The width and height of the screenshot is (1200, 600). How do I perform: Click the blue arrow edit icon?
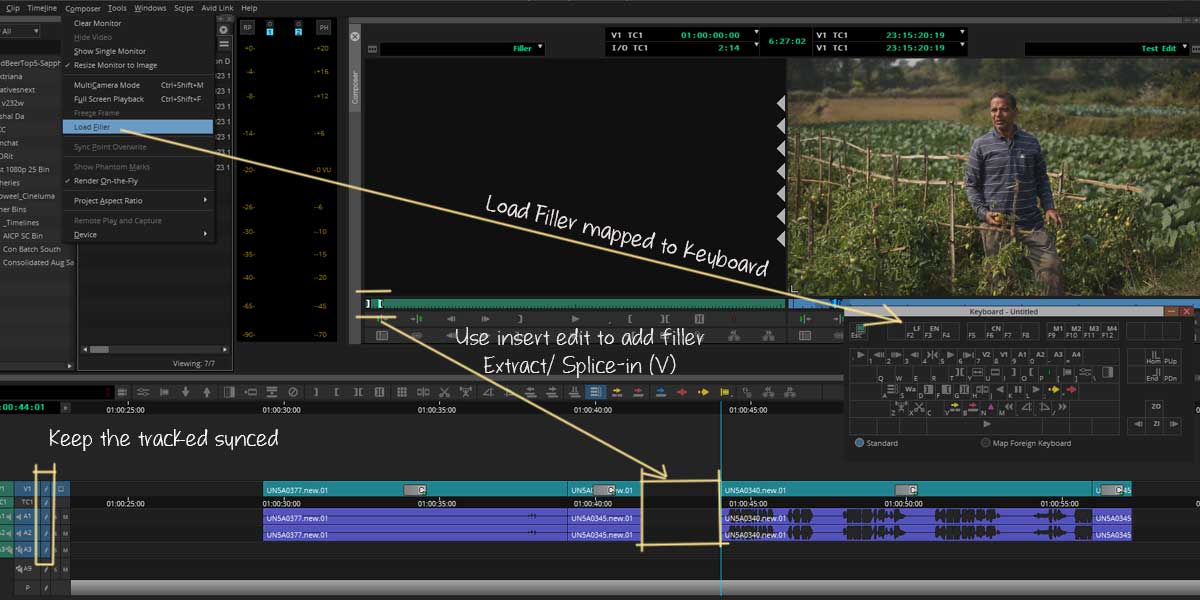pyautogui.click(x=660, y=392)
